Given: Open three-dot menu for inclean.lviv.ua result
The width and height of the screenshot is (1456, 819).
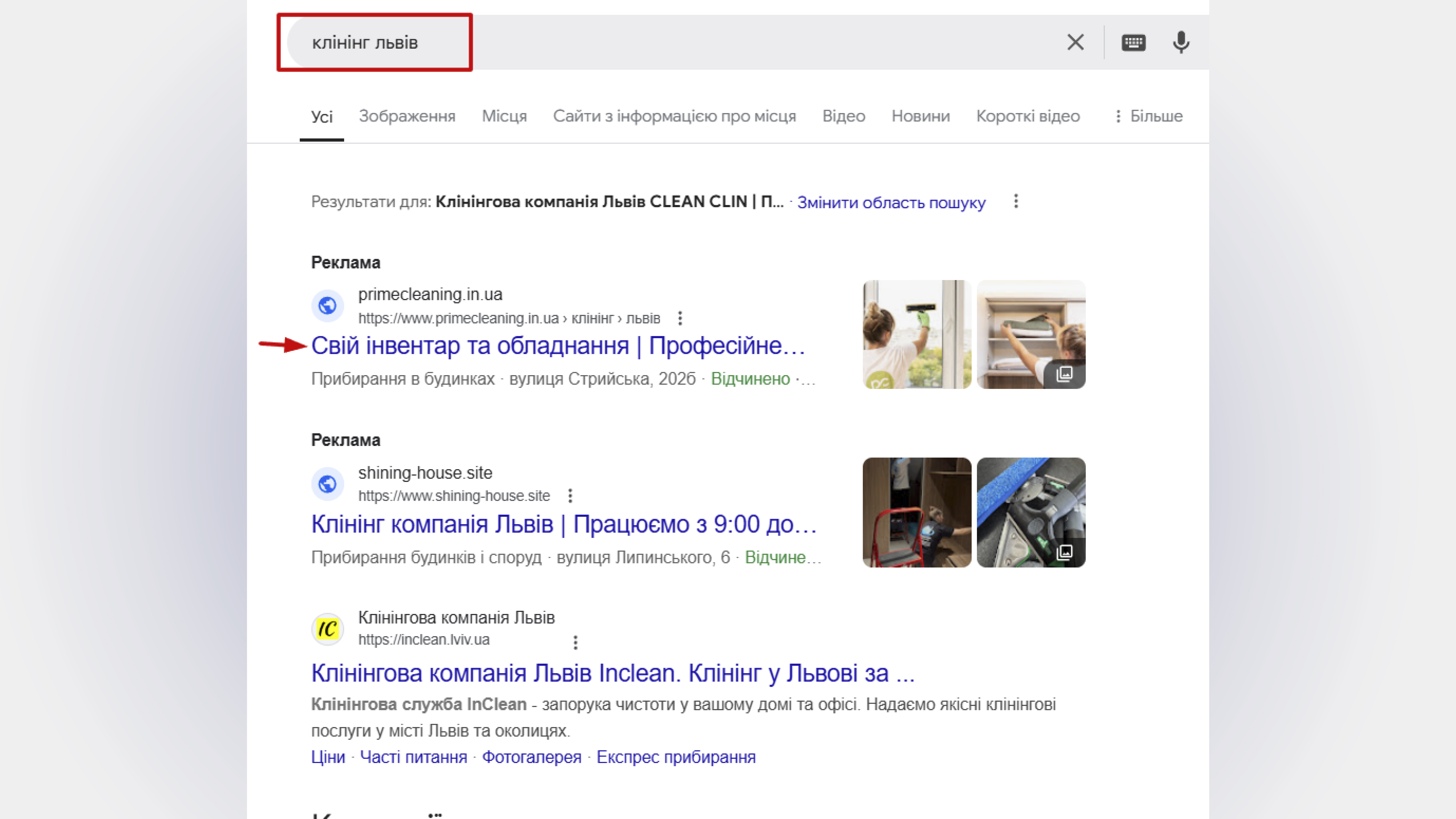Looking at the screenshot, I should (575, 642).
